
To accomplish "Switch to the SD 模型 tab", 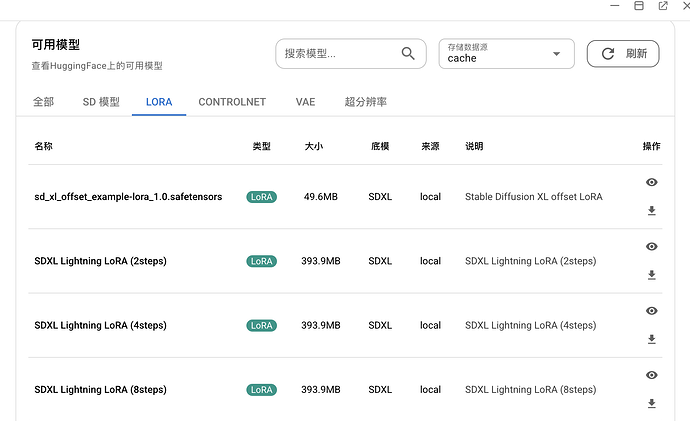I will click(101, 102).
